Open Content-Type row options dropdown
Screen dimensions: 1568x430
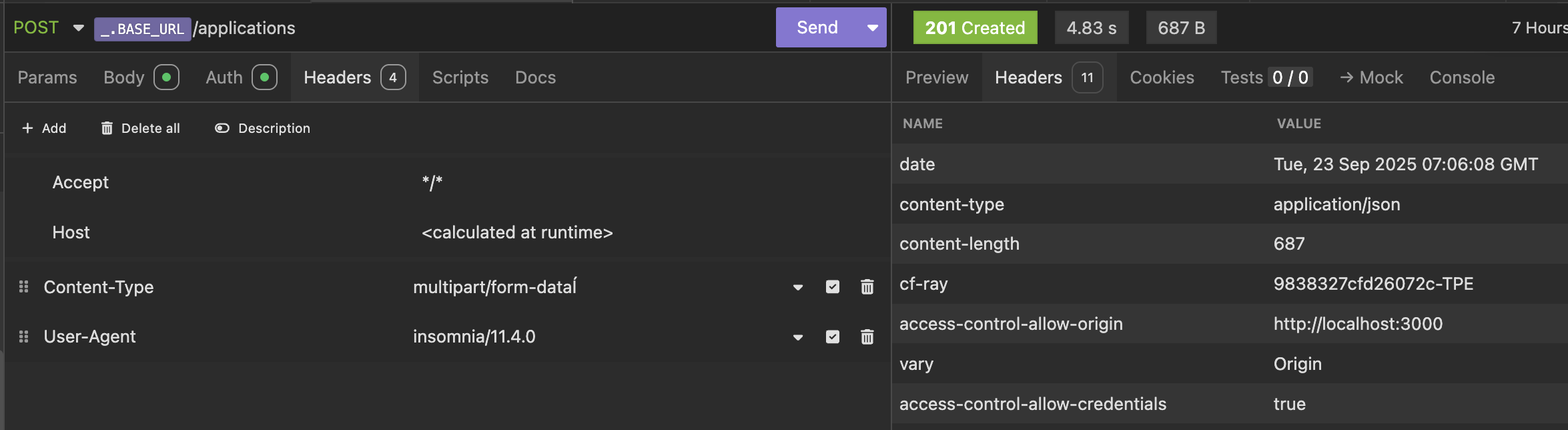[797, 288]
